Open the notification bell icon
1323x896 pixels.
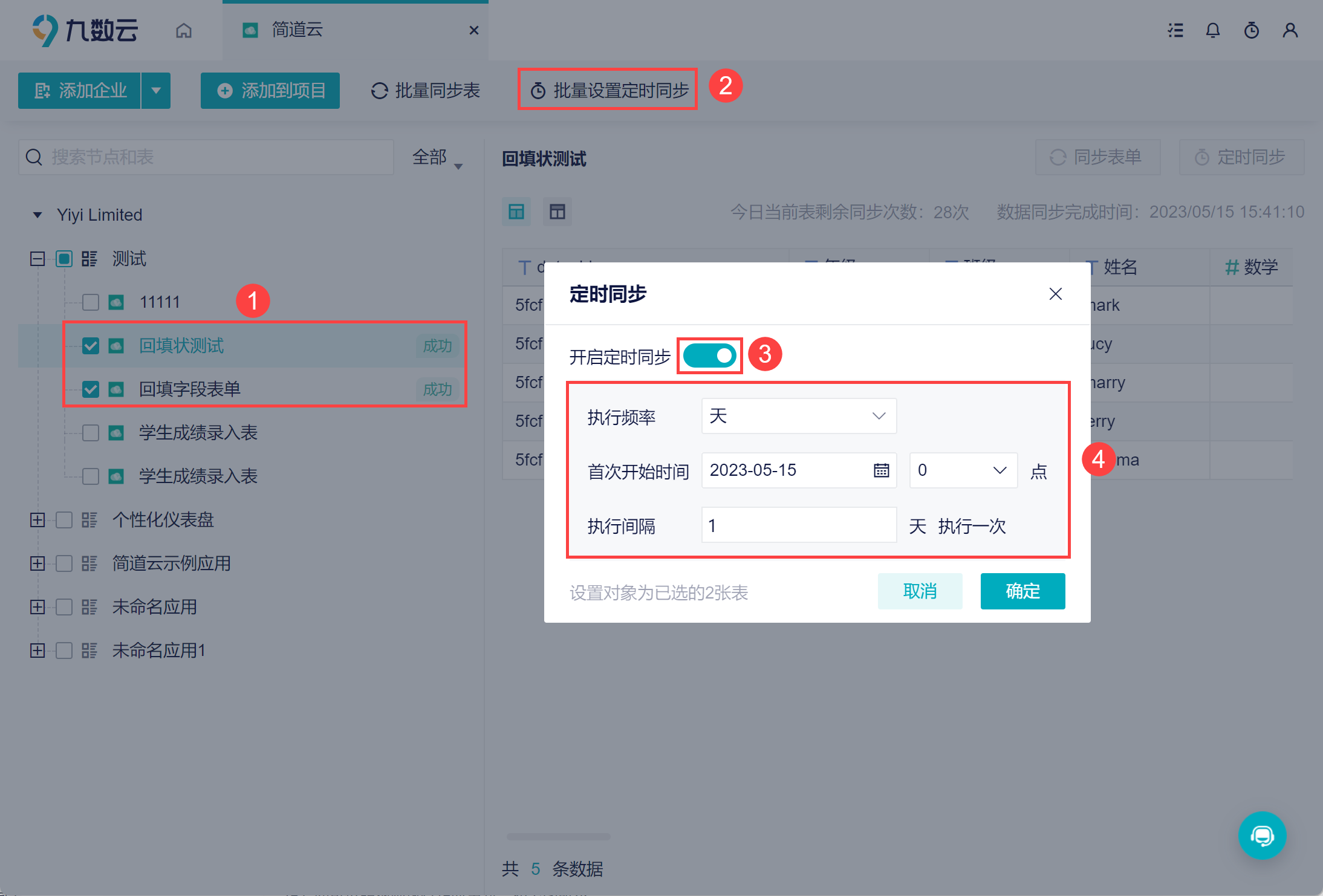click(x=1212, y=30)
